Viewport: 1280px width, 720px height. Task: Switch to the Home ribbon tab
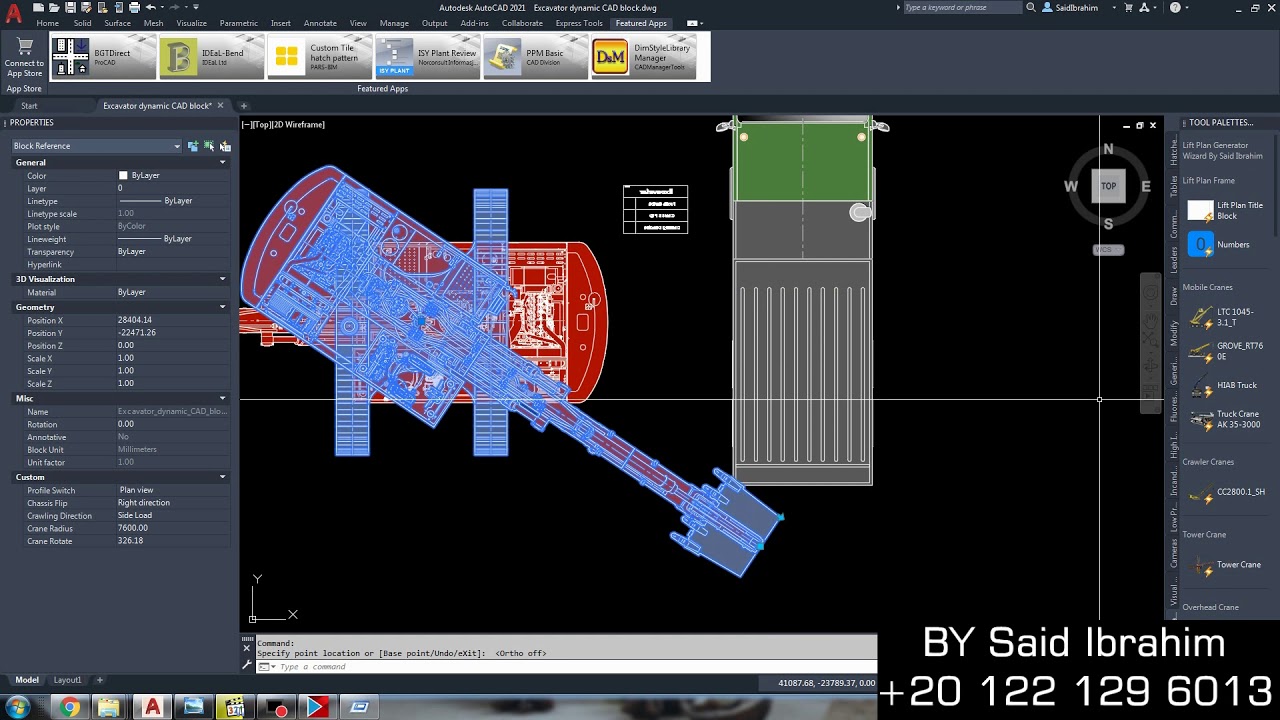tap(47, 23)
